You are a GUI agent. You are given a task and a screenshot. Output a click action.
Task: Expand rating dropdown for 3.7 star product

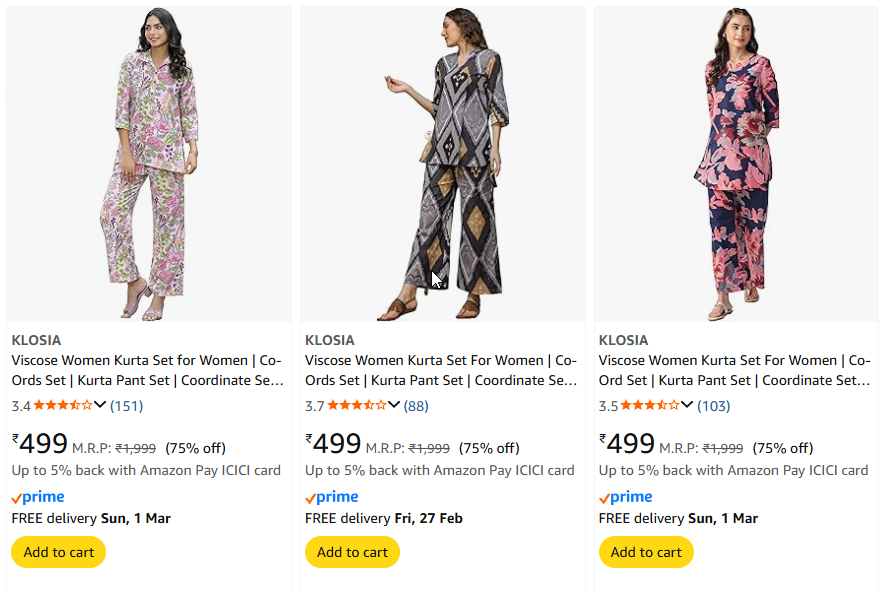(x=394, y=405)
